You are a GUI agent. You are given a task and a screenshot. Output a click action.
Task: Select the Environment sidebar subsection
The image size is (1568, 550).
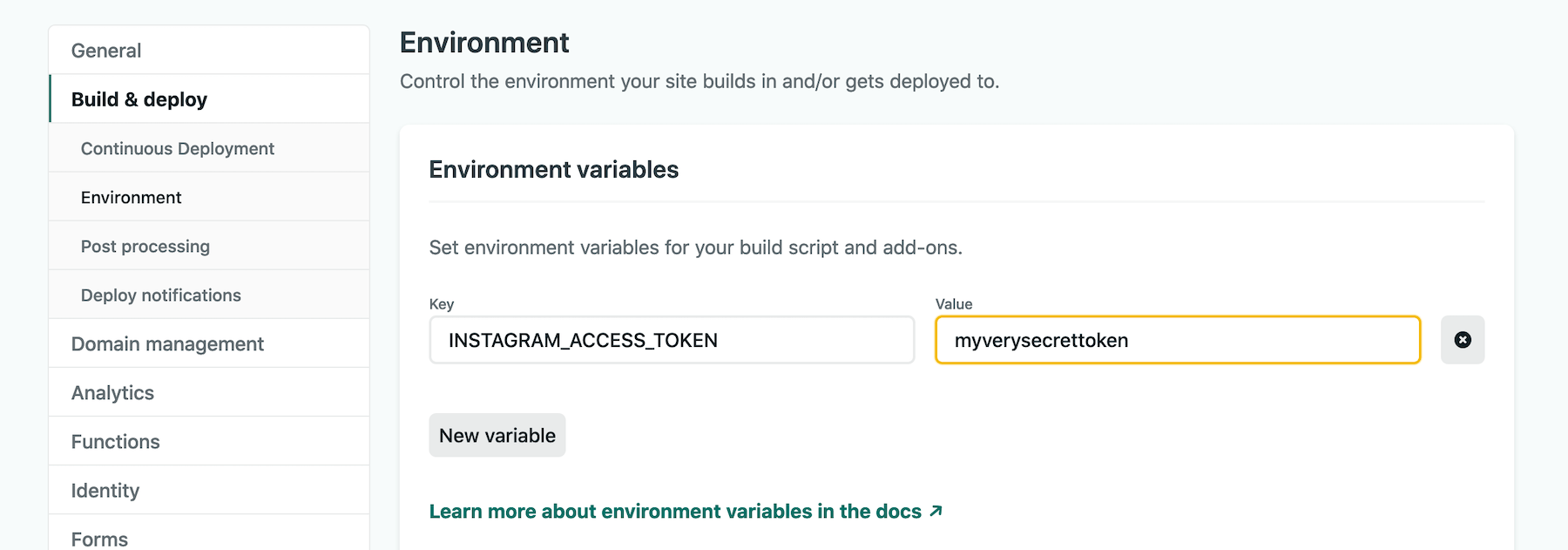(x=132, y=198)
